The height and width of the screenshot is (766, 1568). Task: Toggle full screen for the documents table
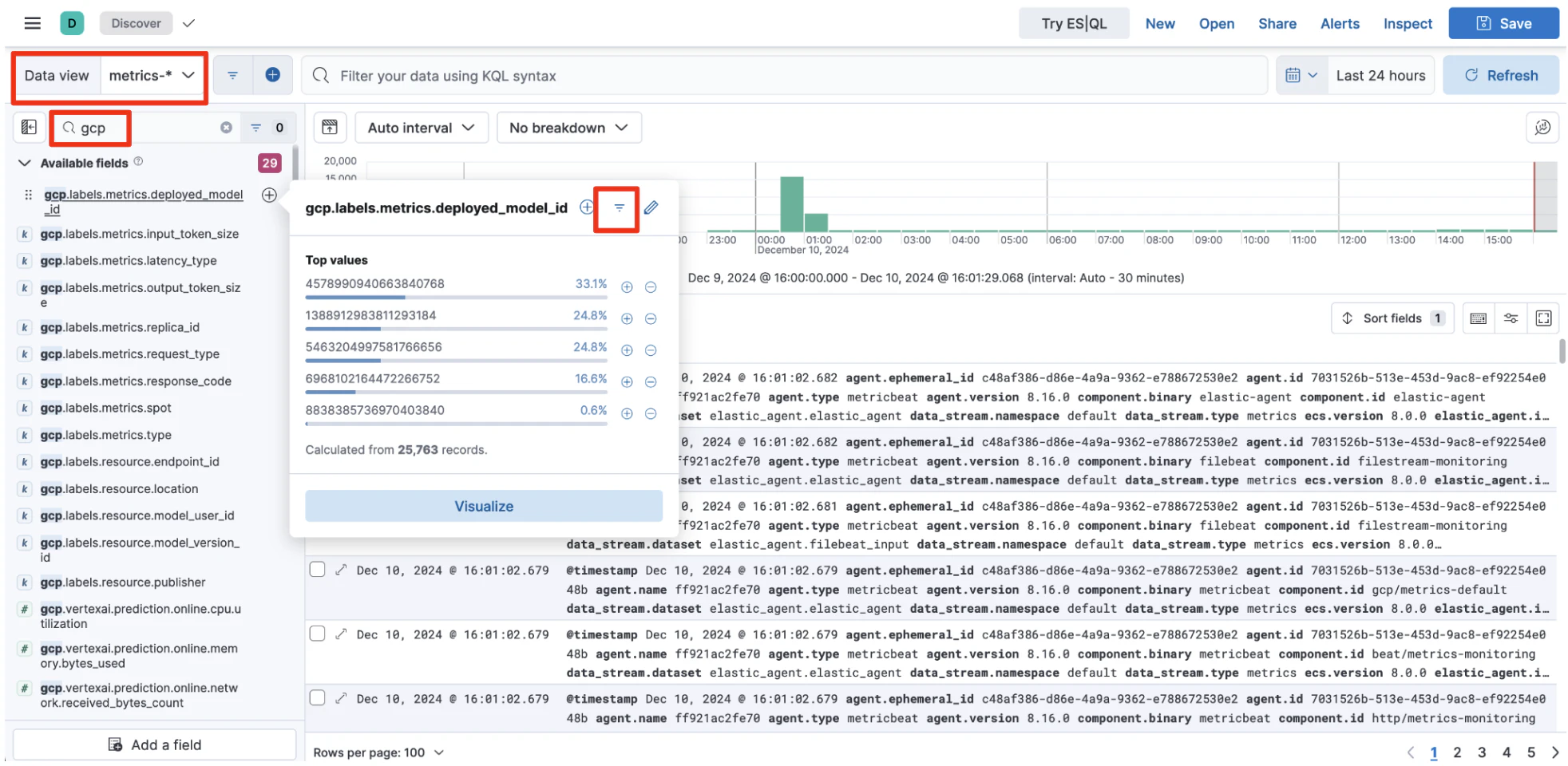[1543, 318]
